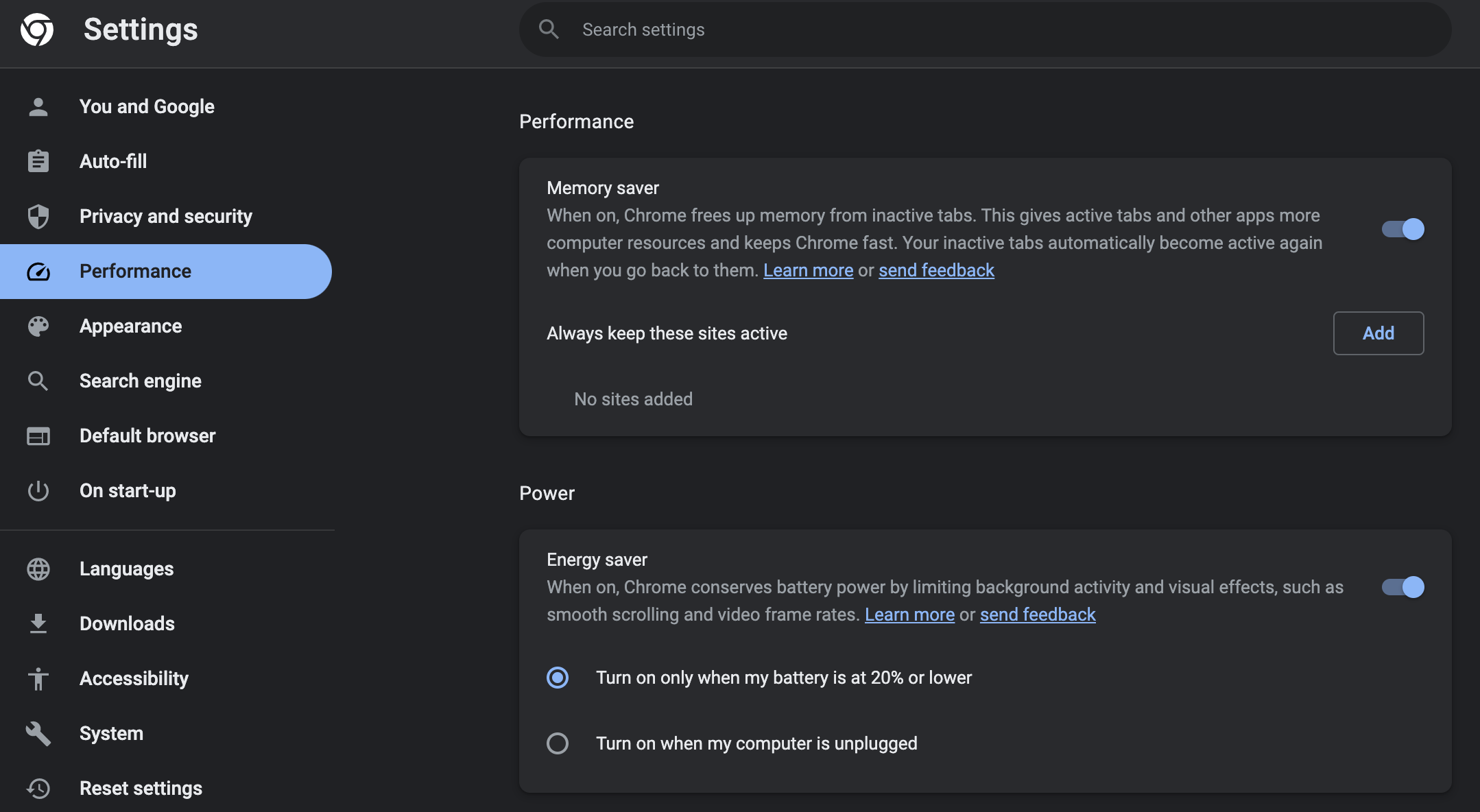Image resolution: width=1480 pixels, height=812 pixels.
Task: Disable the Energy saver toggle
Action: tap(1403, 587)
